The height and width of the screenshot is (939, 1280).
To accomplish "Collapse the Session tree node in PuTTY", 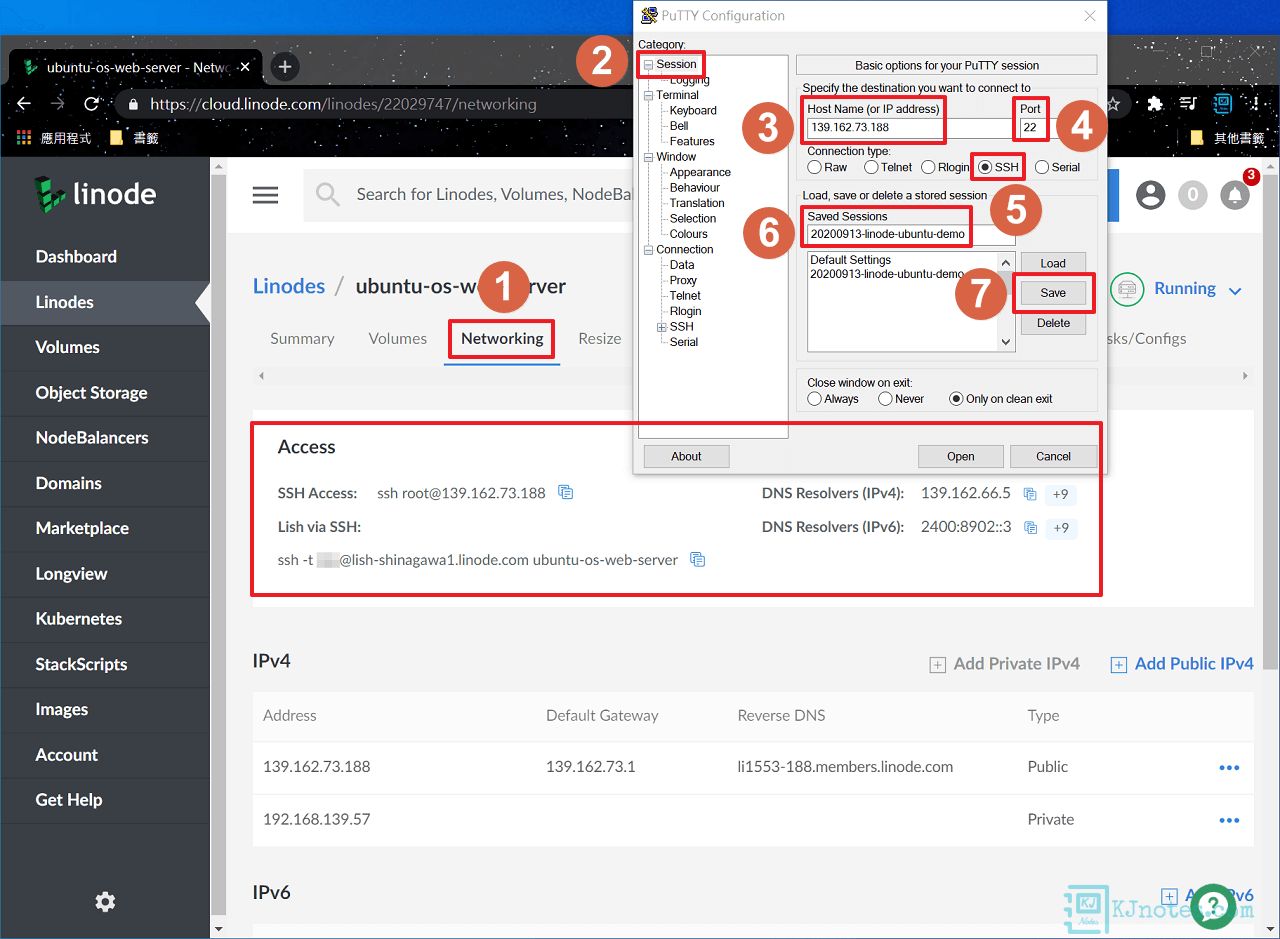I will [x=647, y=65].
